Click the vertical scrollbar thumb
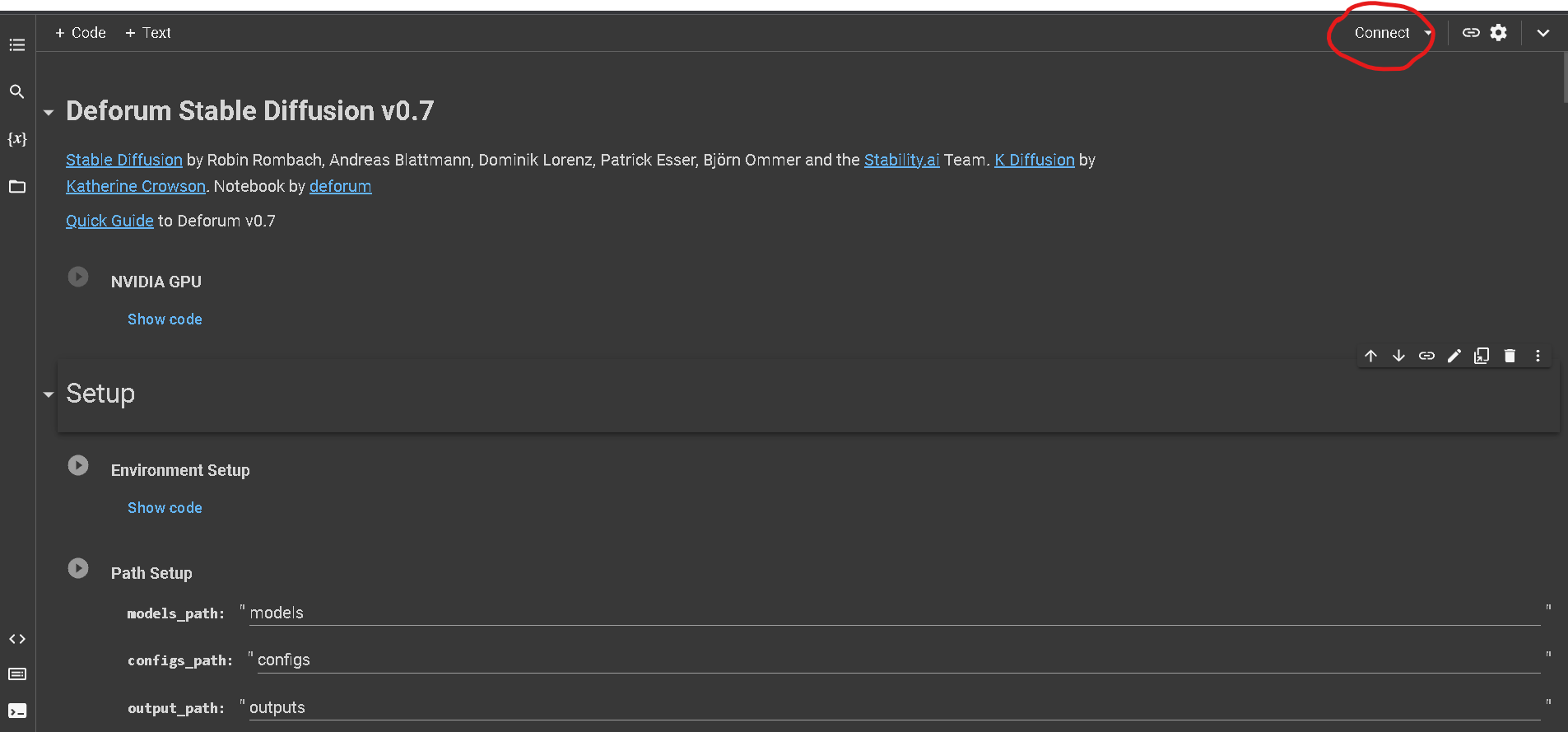The image size is (1568, 732). 1565,77
